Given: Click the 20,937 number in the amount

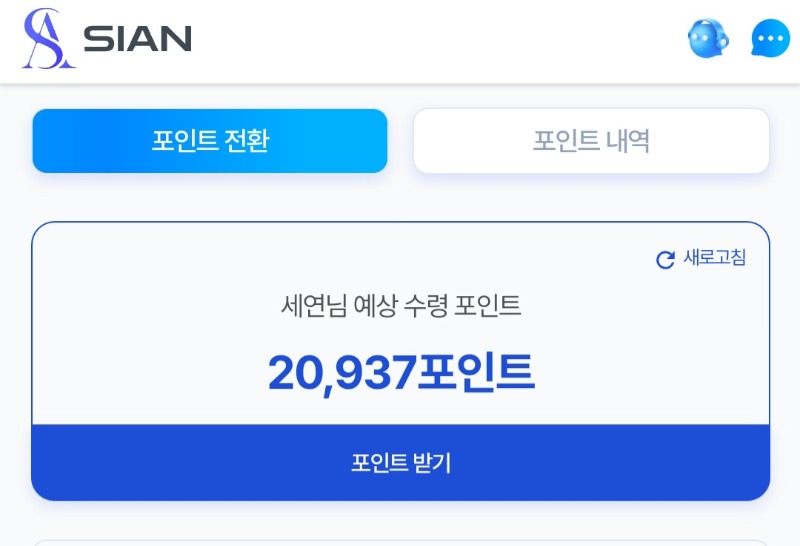Looking at the screenshot, I should pyautogui.click(x=341, y=373).
